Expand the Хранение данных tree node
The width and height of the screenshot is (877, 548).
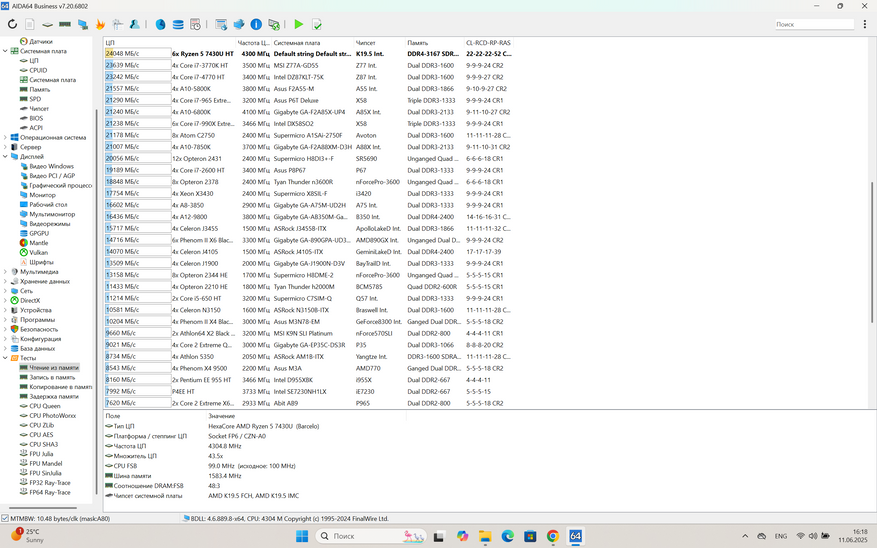pyautogui.click(x=5, y=281)
